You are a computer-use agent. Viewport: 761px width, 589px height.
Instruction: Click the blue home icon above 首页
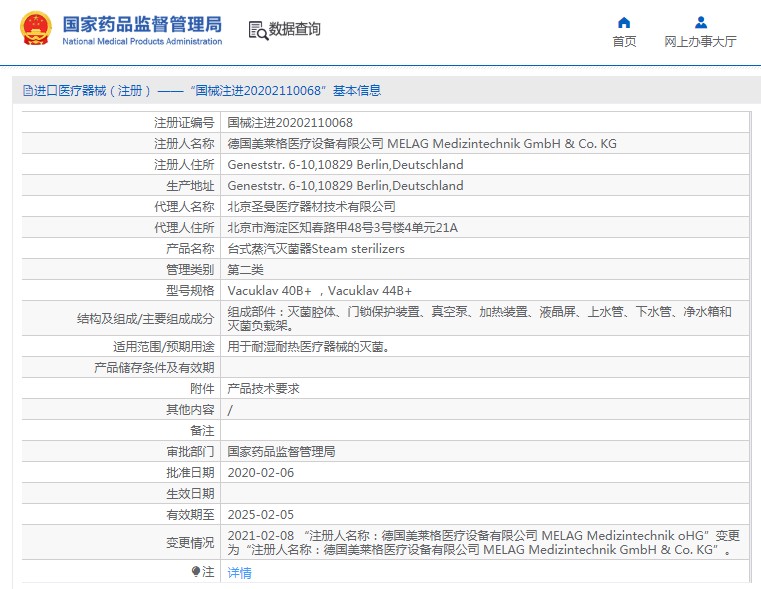624,22
